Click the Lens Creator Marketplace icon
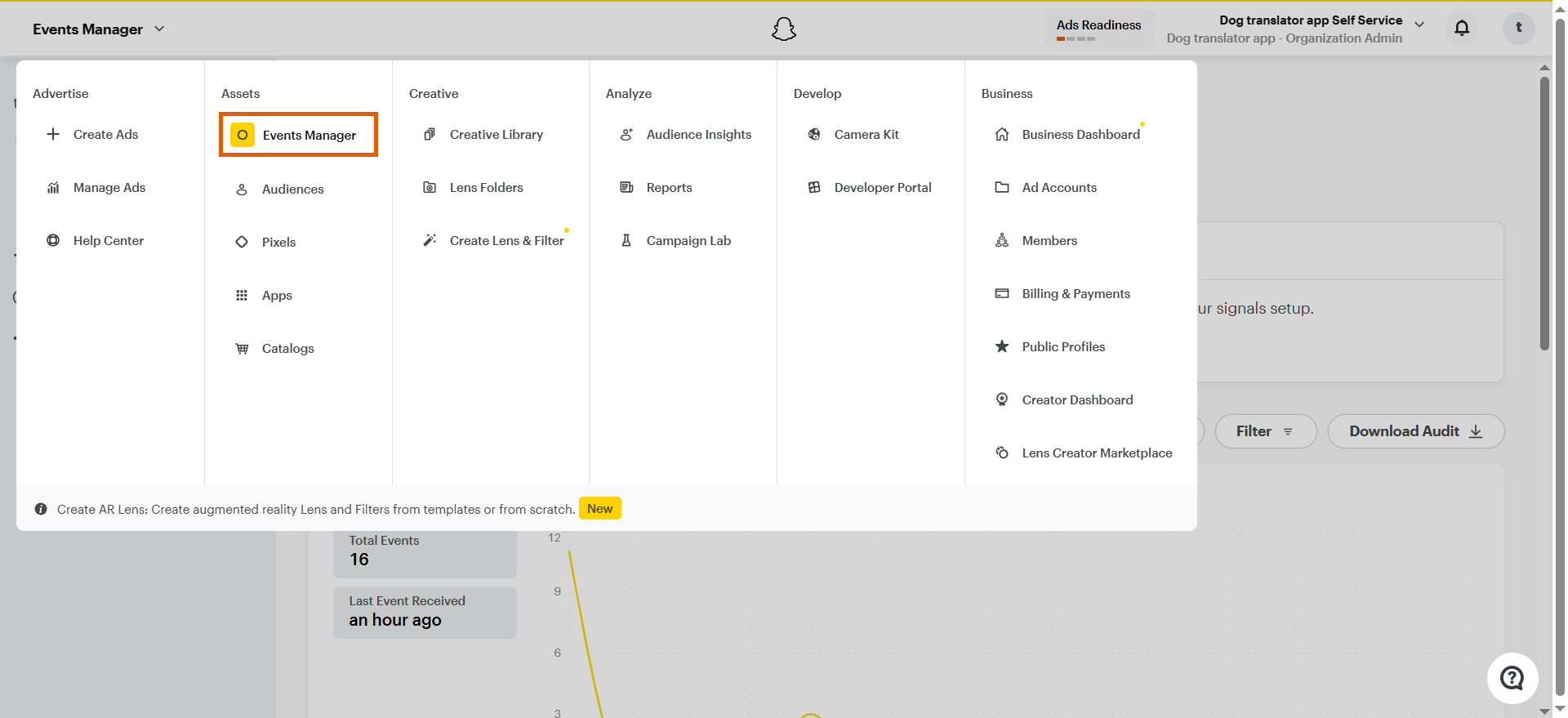1568x718 pixels. (x=1002, y=453)
